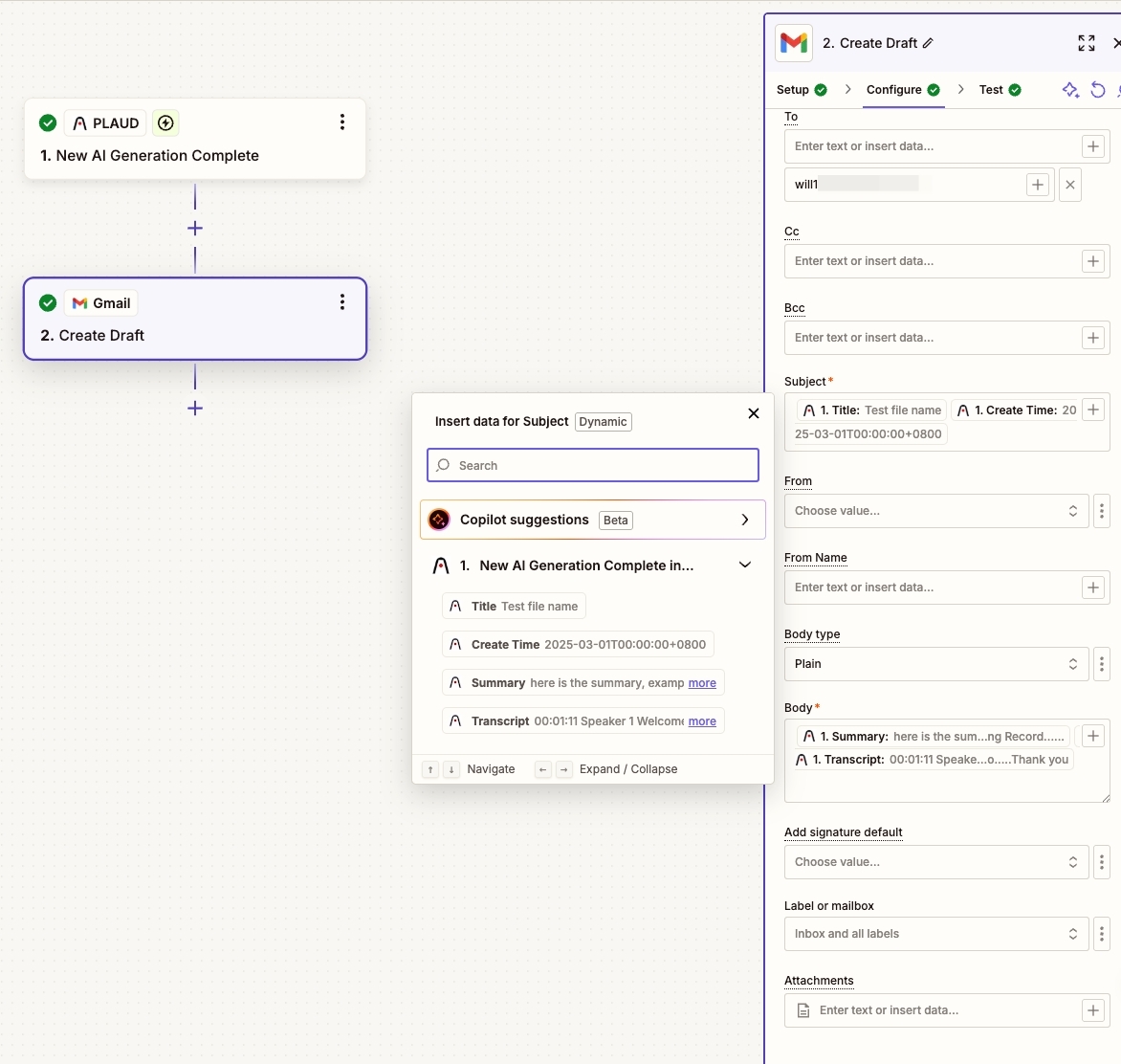Click the plus icon in the empty To field
The image size is (1121, 1064).
[x=1093, y=146]
